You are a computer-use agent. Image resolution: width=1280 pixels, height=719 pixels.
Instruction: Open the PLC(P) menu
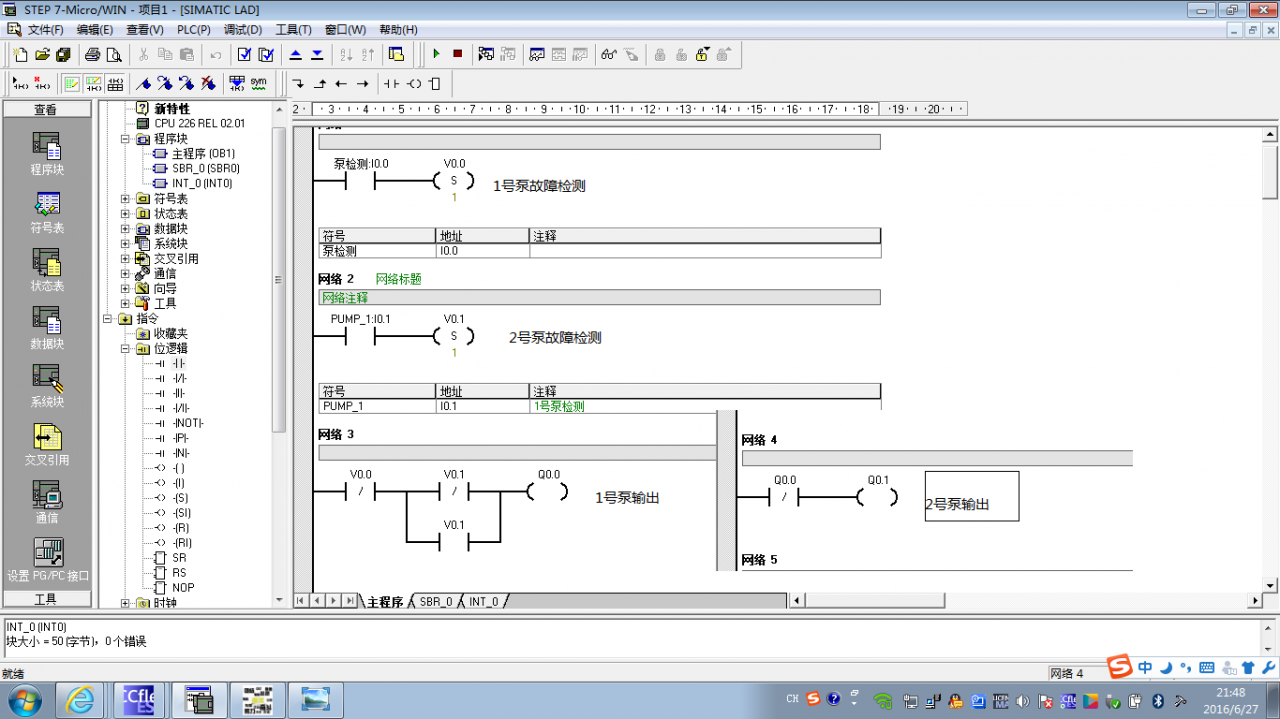click(x=194, y=30)
